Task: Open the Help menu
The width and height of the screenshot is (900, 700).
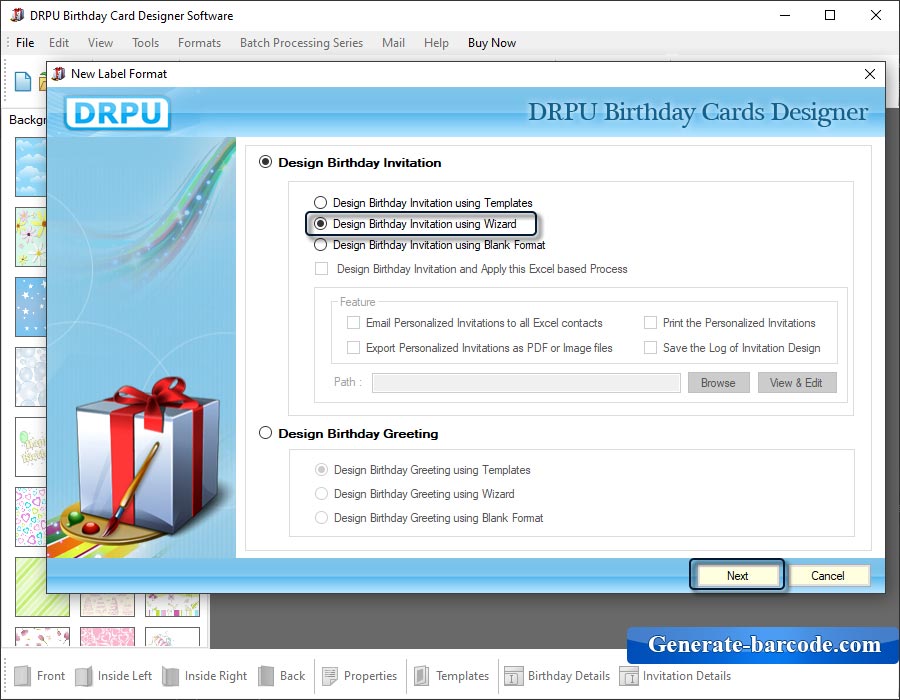Action: coord(436,43)
